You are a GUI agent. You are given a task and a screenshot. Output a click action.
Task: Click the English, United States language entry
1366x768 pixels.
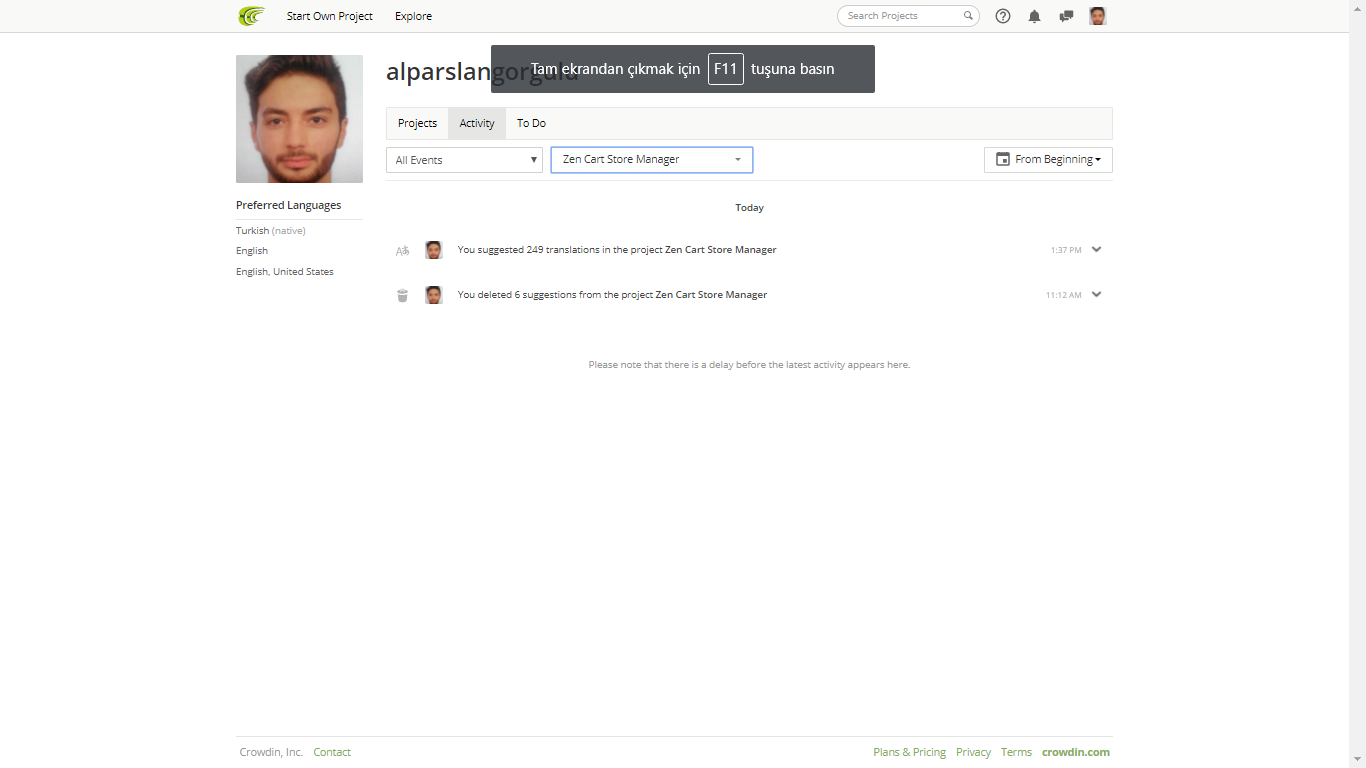click(285, 272)
